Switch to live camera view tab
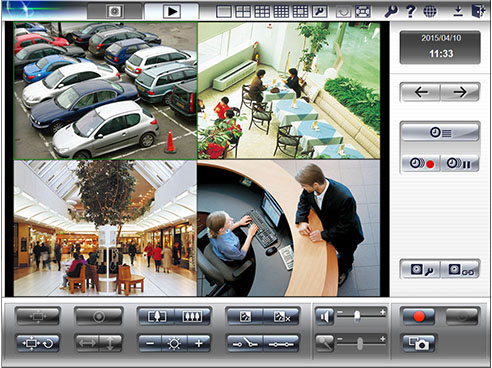Screen dimensions: 492x368 [114, 11]
